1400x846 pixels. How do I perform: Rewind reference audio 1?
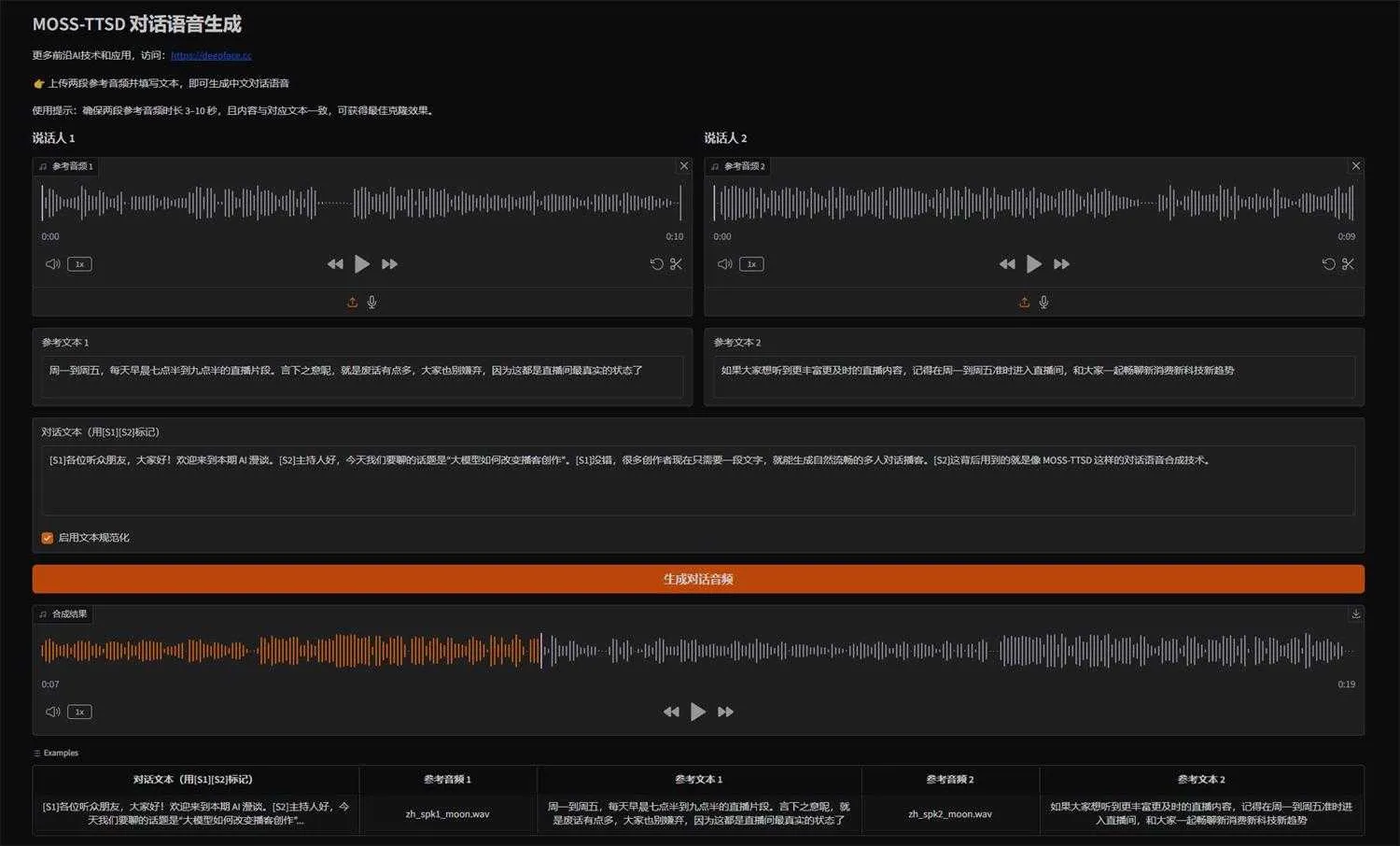335,264
